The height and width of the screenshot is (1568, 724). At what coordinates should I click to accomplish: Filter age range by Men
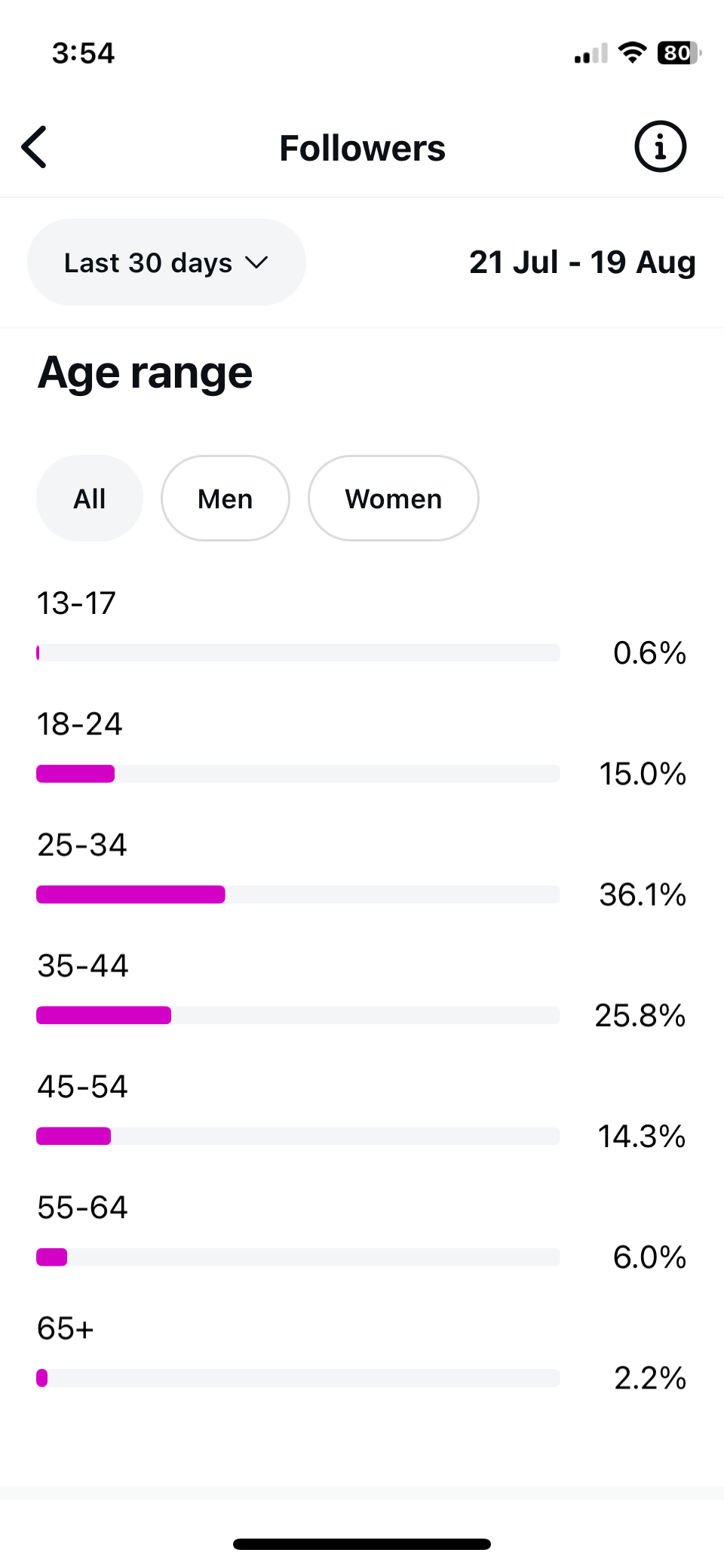(x=225, y=499)
